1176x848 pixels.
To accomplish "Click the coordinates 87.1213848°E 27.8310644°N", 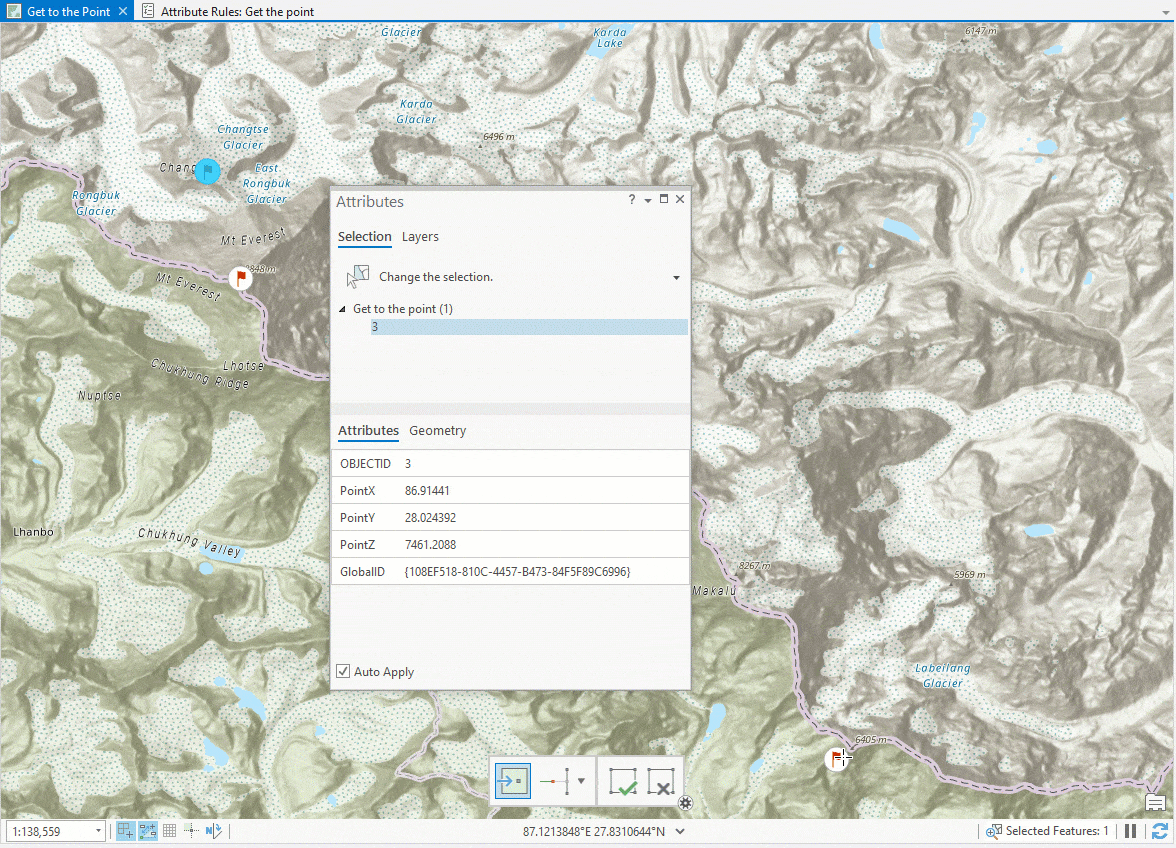I will (593, 831).
